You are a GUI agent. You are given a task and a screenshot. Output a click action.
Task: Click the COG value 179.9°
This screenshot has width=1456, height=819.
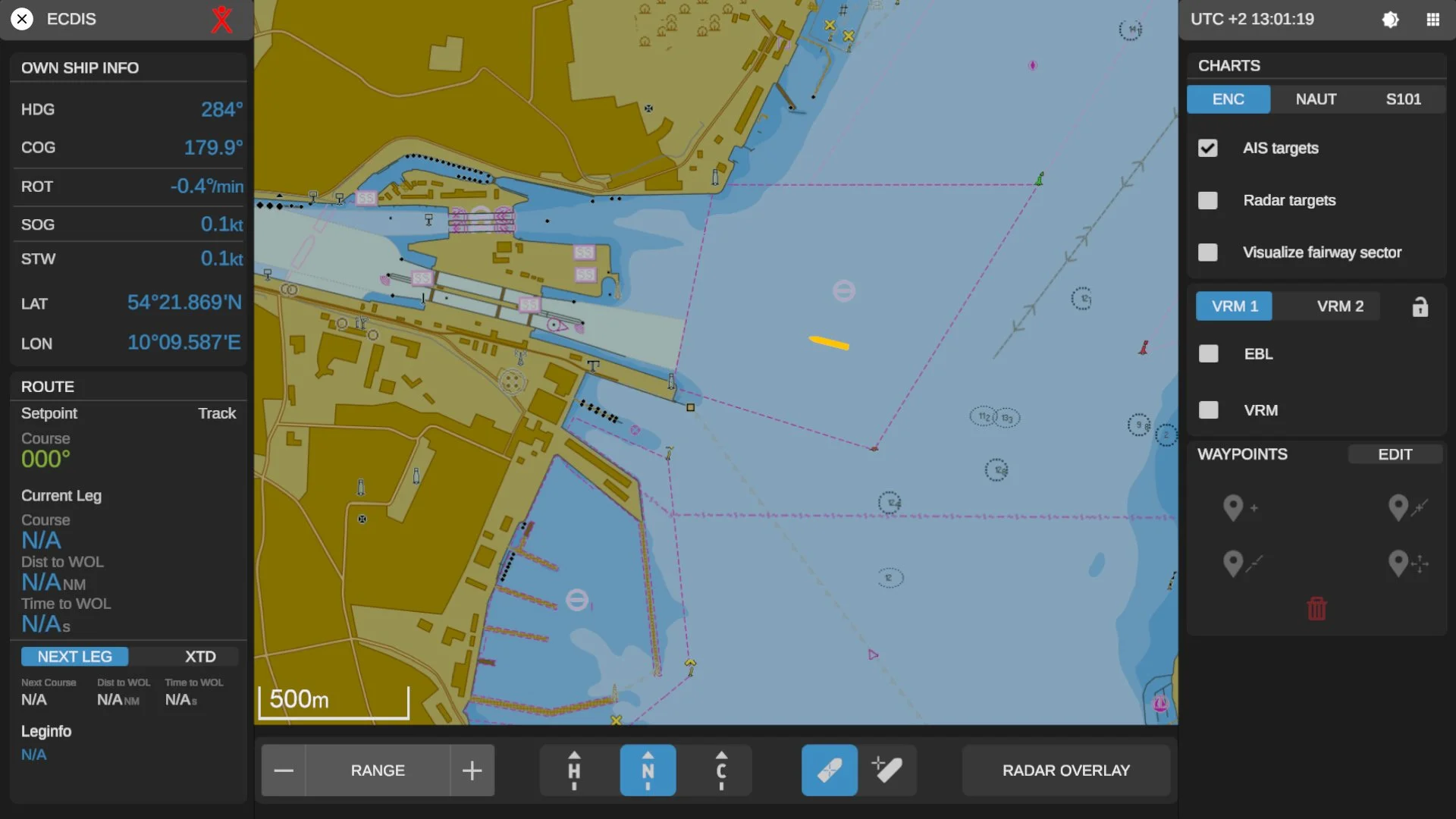click(213, 148)
